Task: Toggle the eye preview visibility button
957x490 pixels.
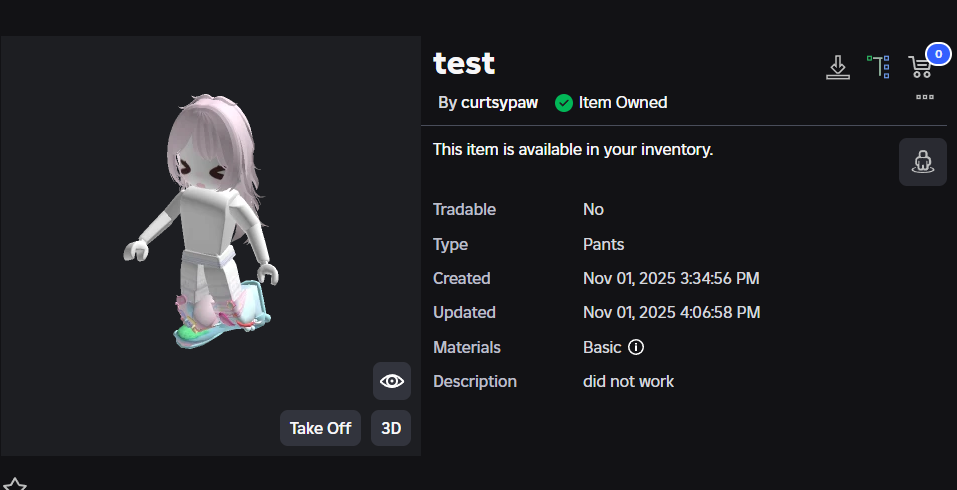Action: point(392,381)
